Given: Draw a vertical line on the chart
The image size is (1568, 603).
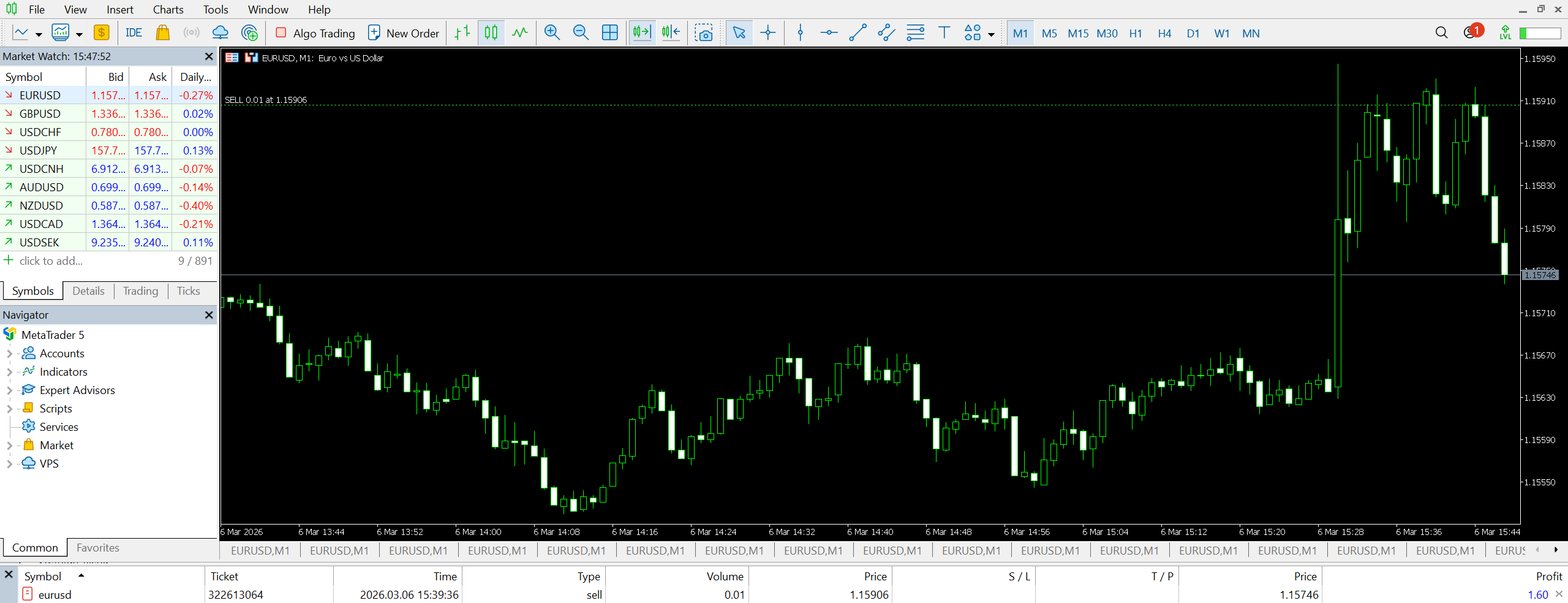Looking at the screenshot, I should pyautogui.click(x=800, y=33).
